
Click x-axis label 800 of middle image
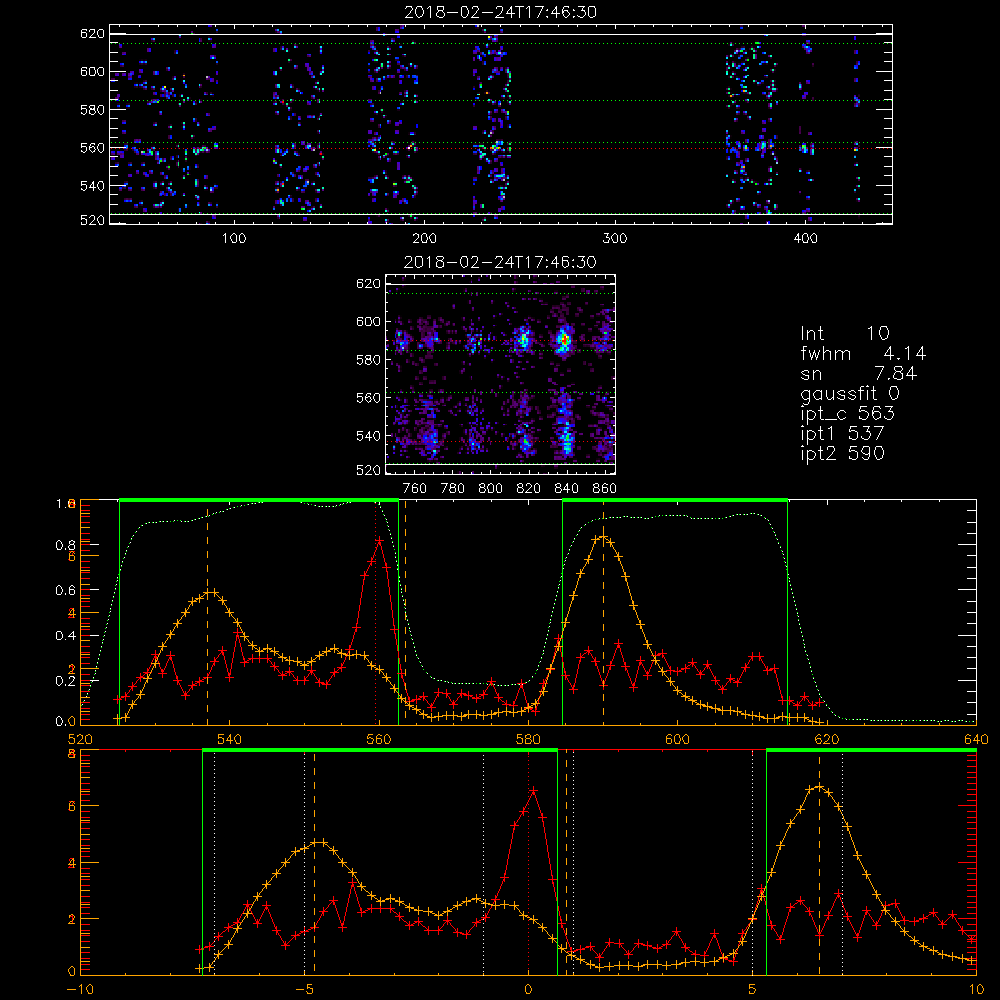coord(490,489)
